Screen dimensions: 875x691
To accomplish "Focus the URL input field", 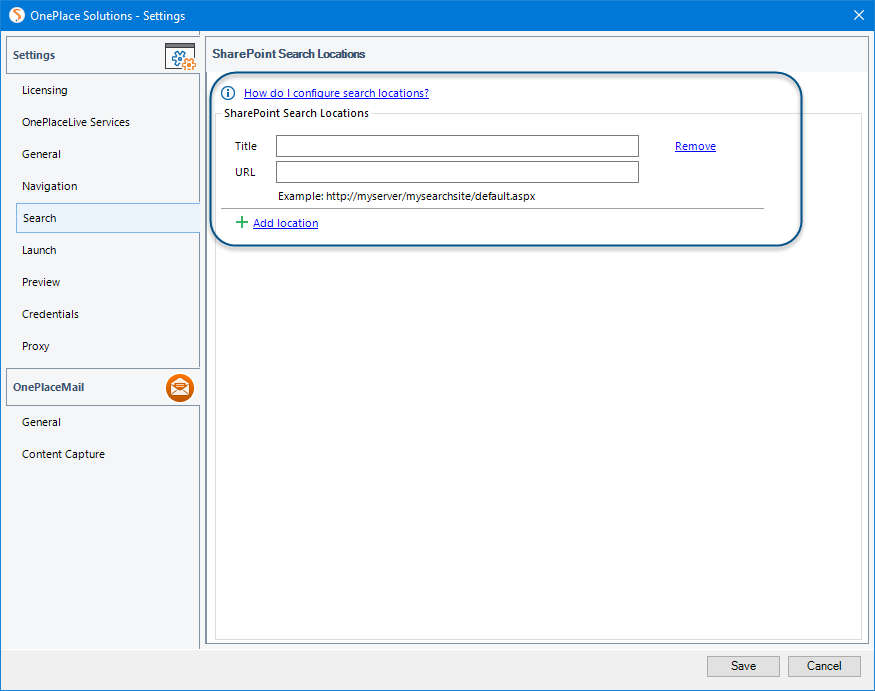I will 457,172.
